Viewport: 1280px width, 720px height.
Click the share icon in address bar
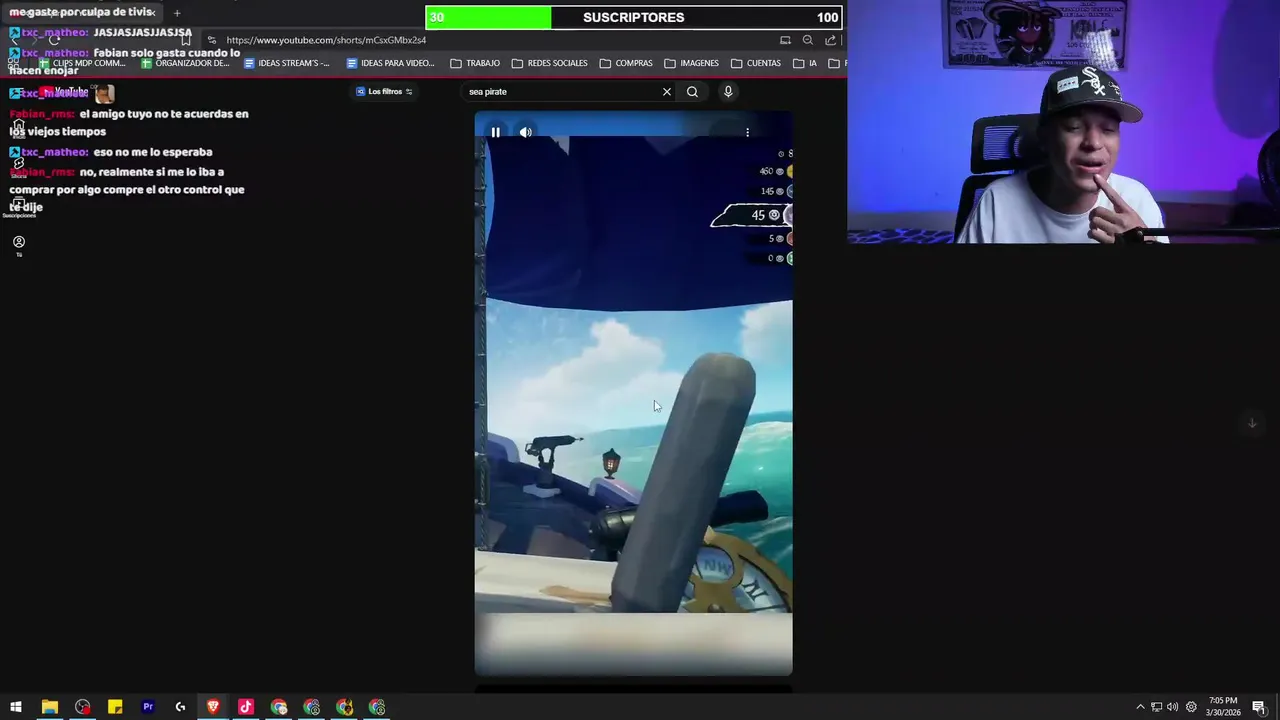point(830,40)
